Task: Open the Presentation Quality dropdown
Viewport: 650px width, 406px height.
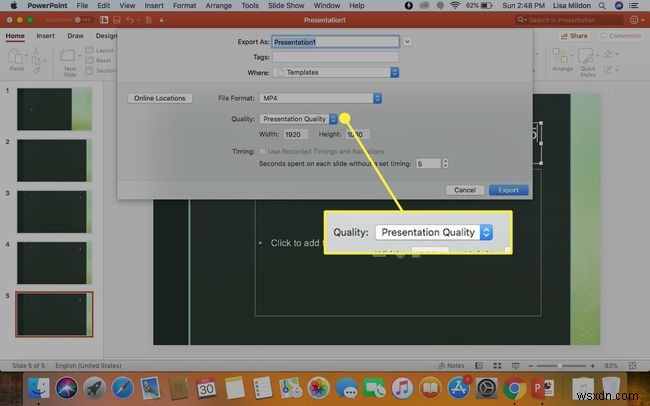Action: (298, 119)
